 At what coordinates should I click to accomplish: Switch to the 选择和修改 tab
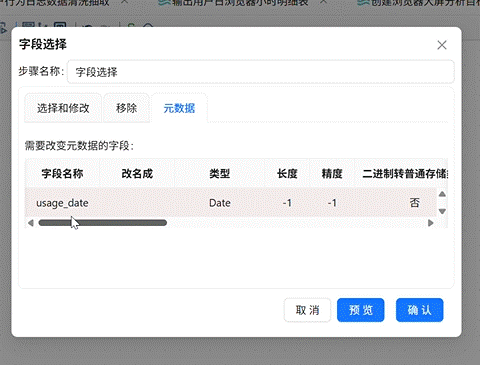point(63,108)
